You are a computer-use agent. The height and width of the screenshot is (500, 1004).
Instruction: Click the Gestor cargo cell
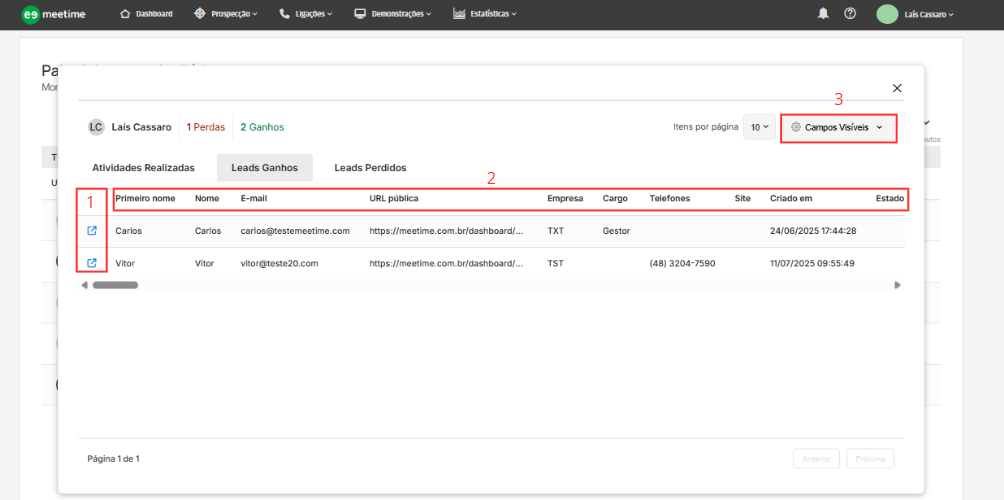pos(616,230)
